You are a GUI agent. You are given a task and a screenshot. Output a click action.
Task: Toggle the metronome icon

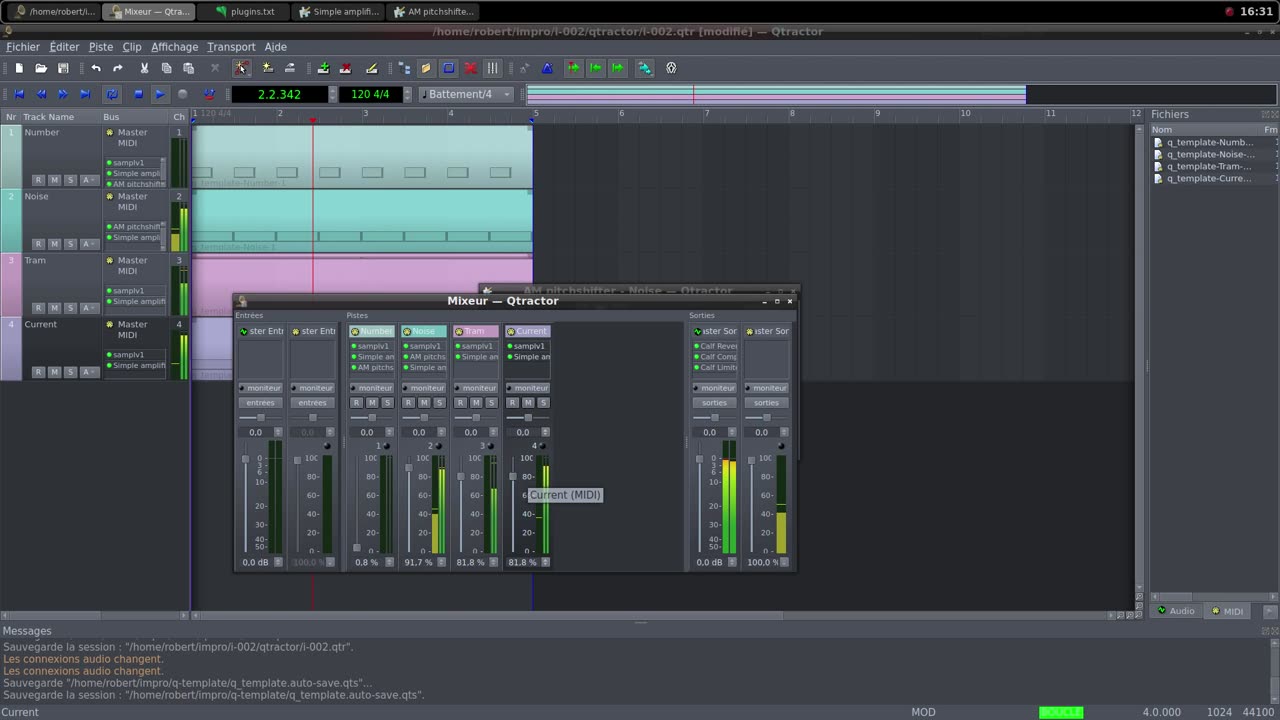pyautogui.click(x=547, y=68)
